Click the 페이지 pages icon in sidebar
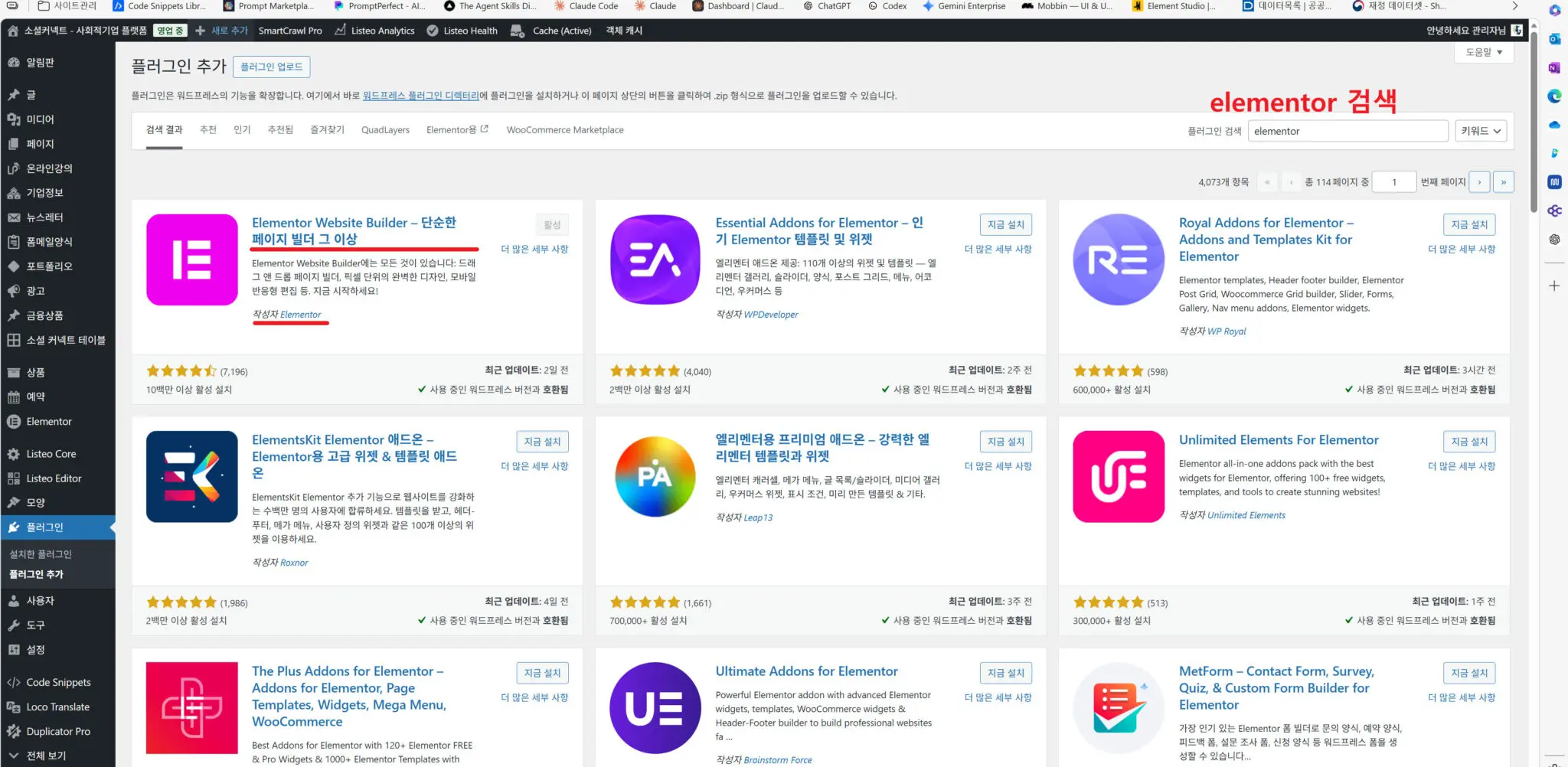This screenshot has width=1568, height=767. click(x=14, y=144)
